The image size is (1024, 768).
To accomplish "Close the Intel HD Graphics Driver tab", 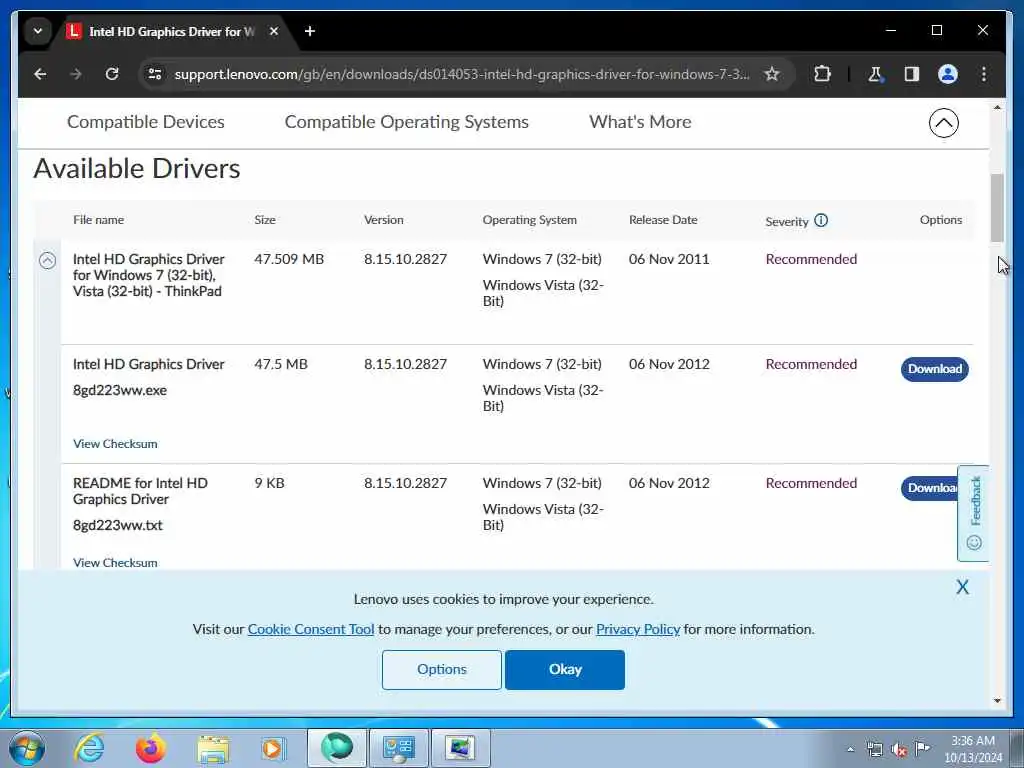I will (274, 31).
